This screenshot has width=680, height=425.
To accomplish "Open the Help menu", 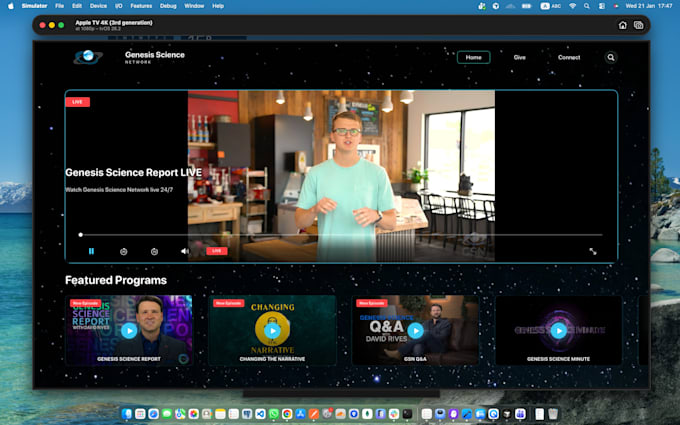I will tap(218, 6).
